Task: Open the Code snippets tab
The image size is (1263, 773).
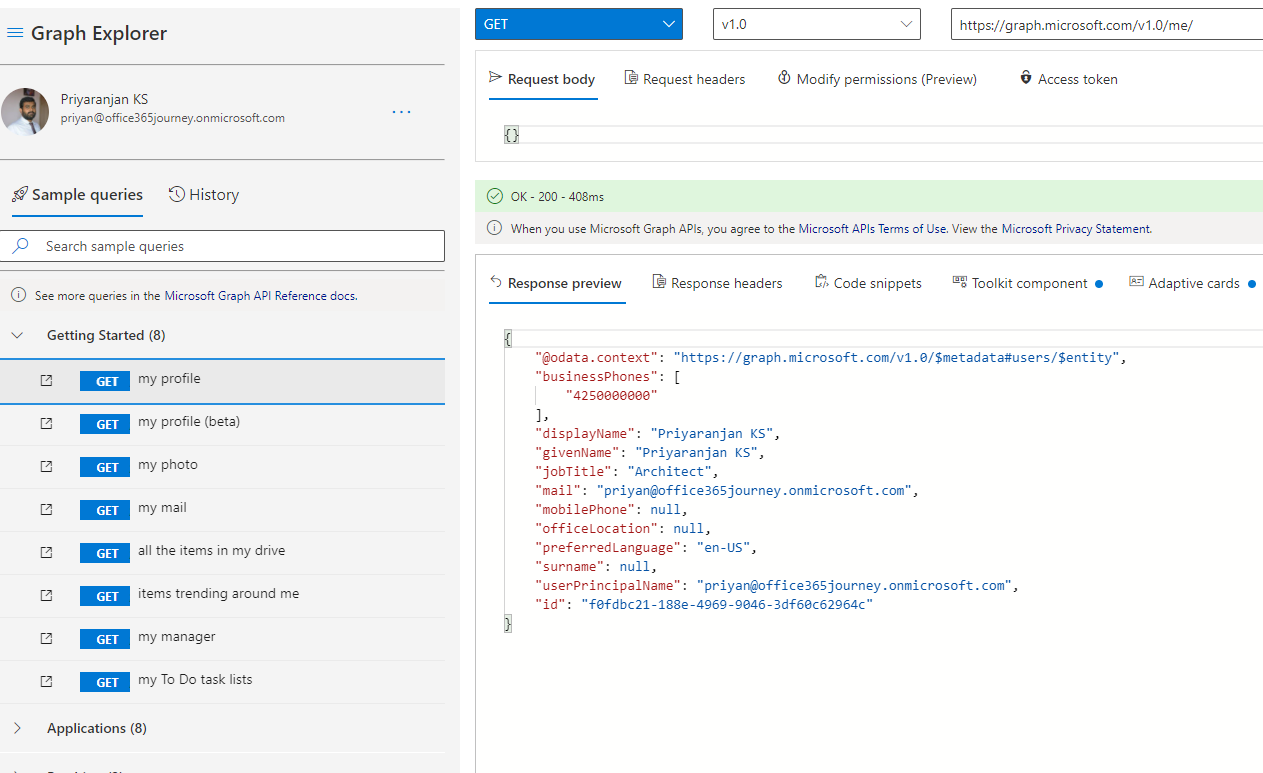Action: [x=868, y=283]
